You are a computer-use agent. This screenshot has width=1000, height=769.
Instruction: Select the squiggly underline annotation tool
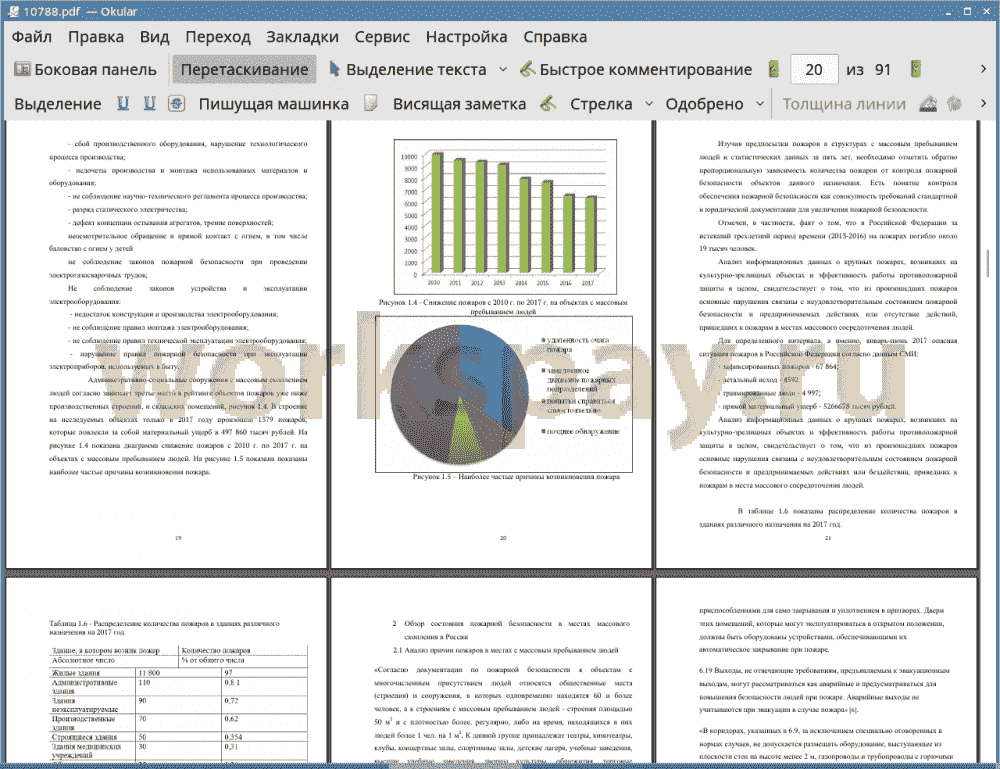pyautogui.click(x=149, y=103)
